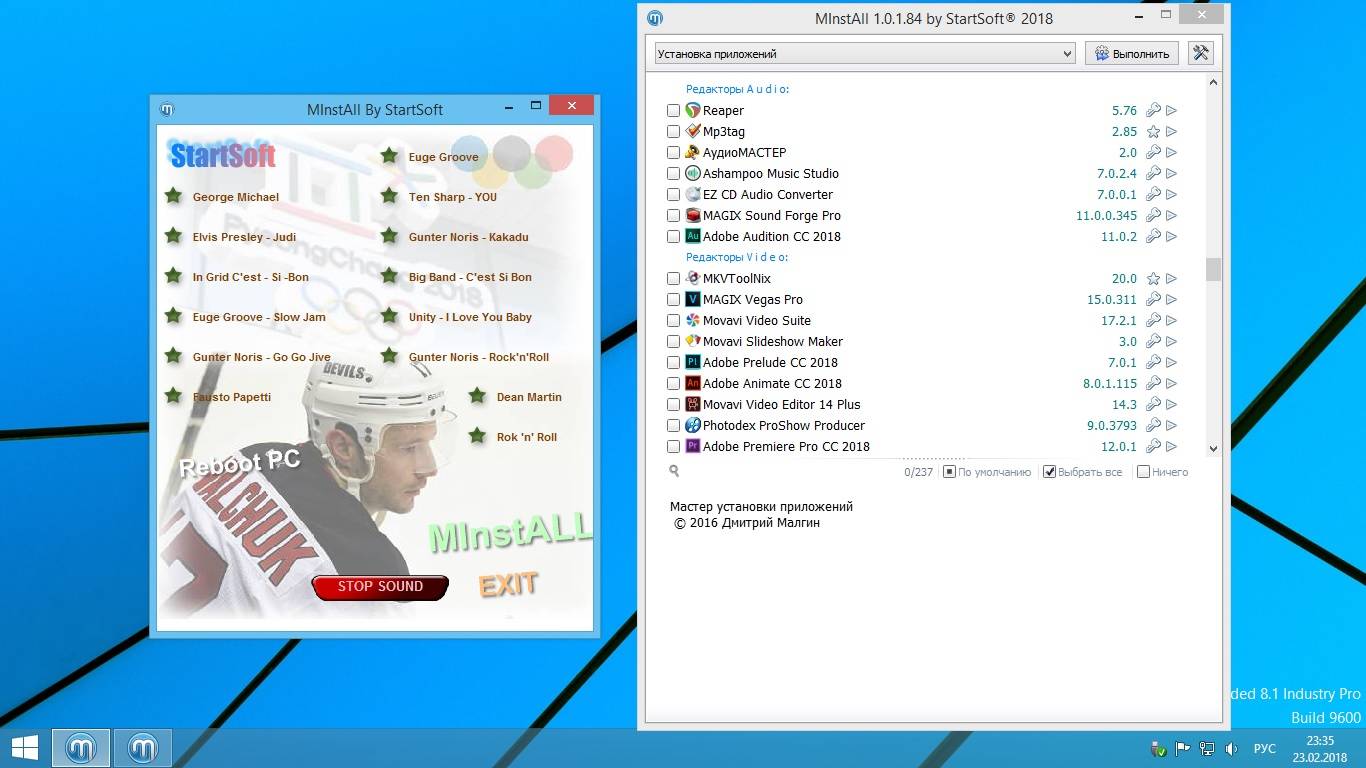Viewport: 1366px width, 768px height.
Task: Toggle the Выбрать все checkbox
Action: click(1050, 472)
